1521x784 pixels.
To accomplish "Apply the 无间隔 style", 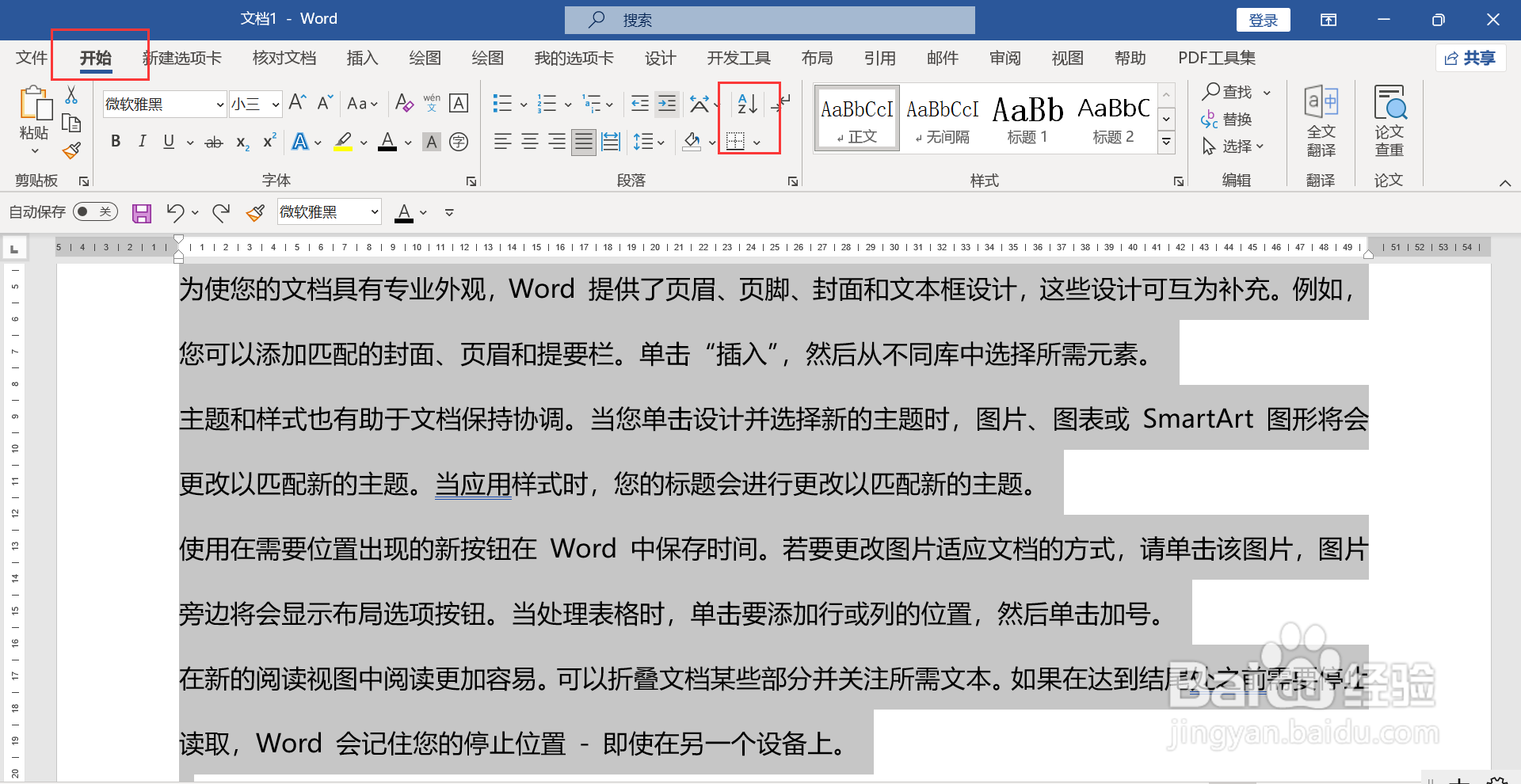I will coord(942,117).
